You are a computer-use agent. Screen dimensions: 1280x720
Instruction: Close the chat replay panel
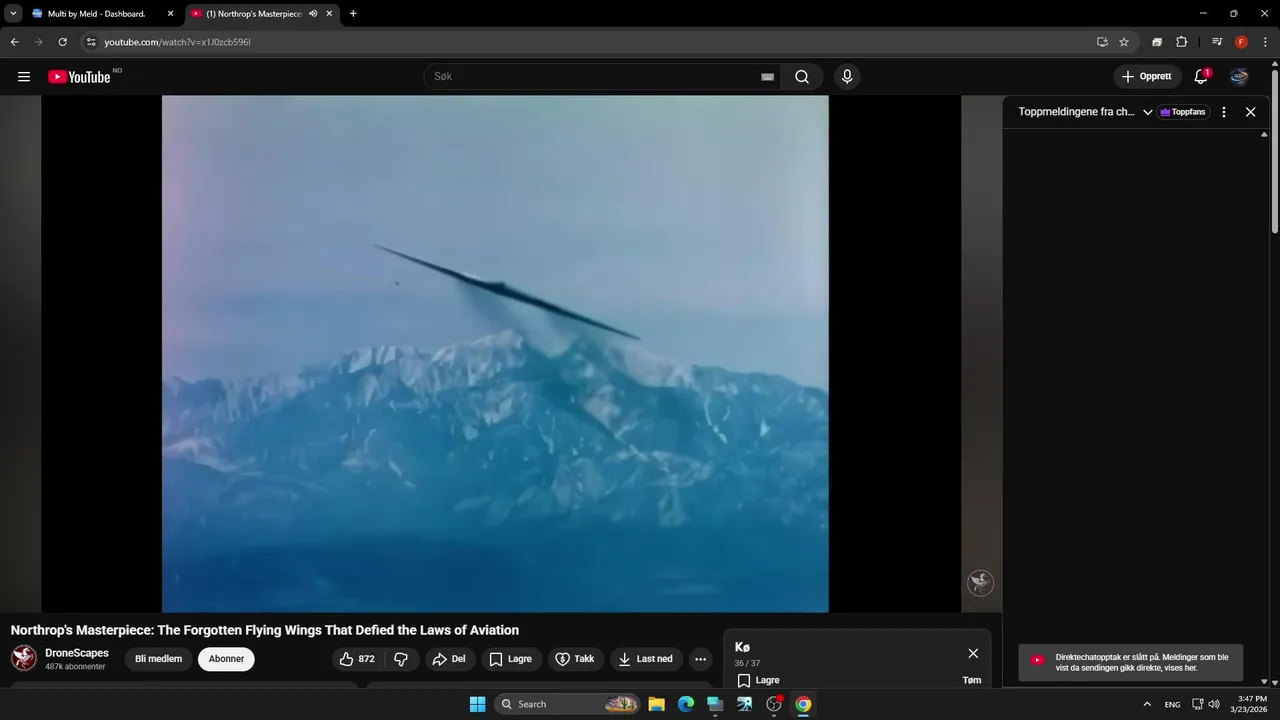(x=1250, y=112)
